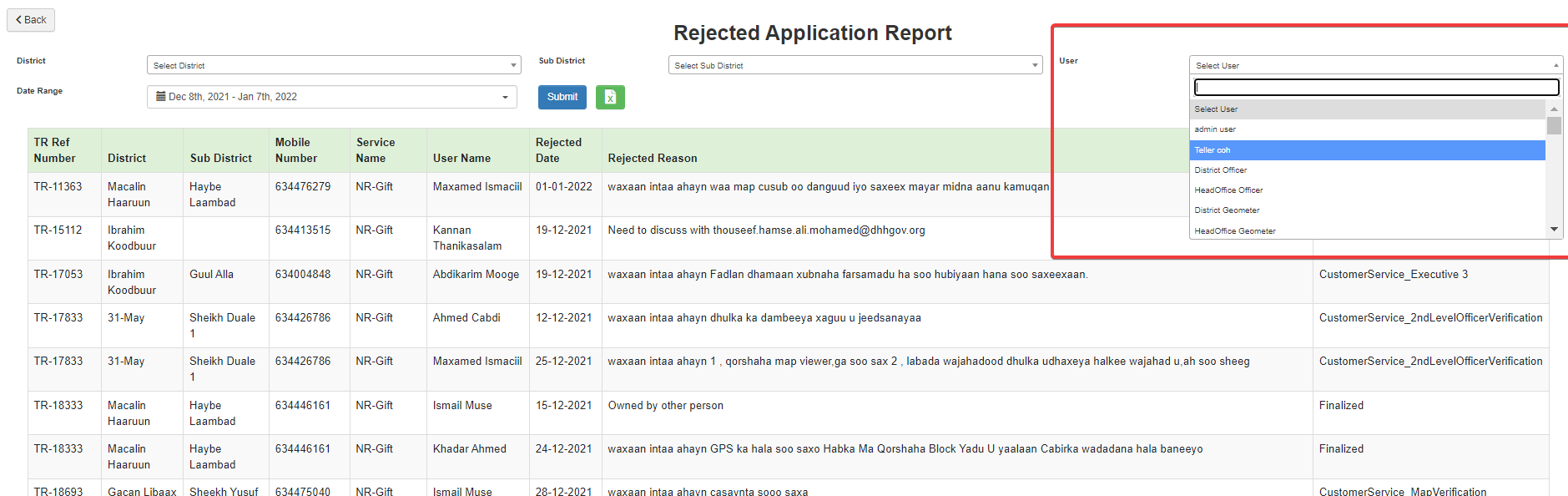The width and height of the screenshot is (1568, 496).
Task: Pick HeadOffice Geometer from user list
Action: pos(1367,230)
